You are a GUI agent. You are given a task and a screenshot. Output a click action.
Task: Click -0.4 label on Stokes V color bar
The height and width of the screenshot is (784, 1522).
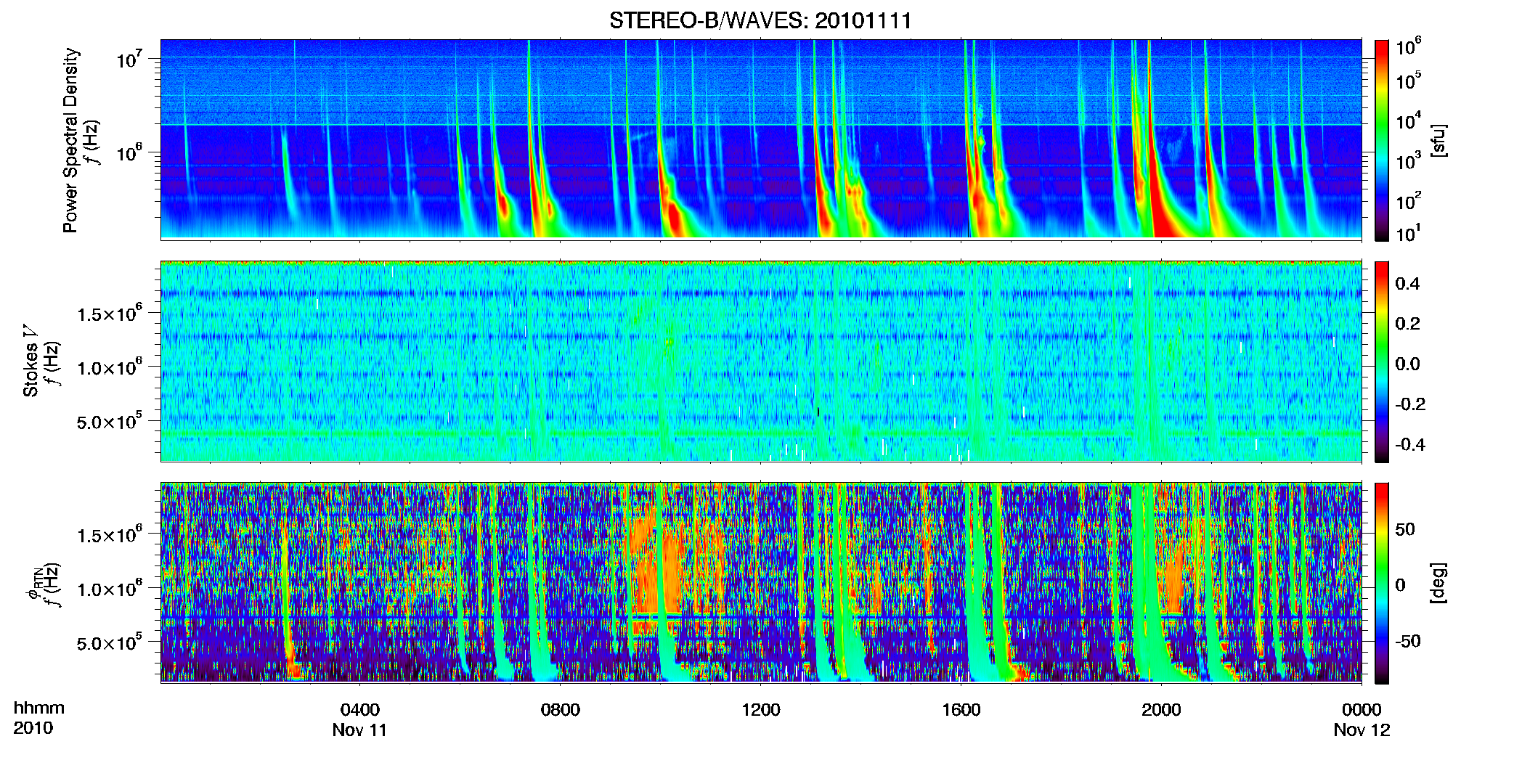(x=1409, y=444)
